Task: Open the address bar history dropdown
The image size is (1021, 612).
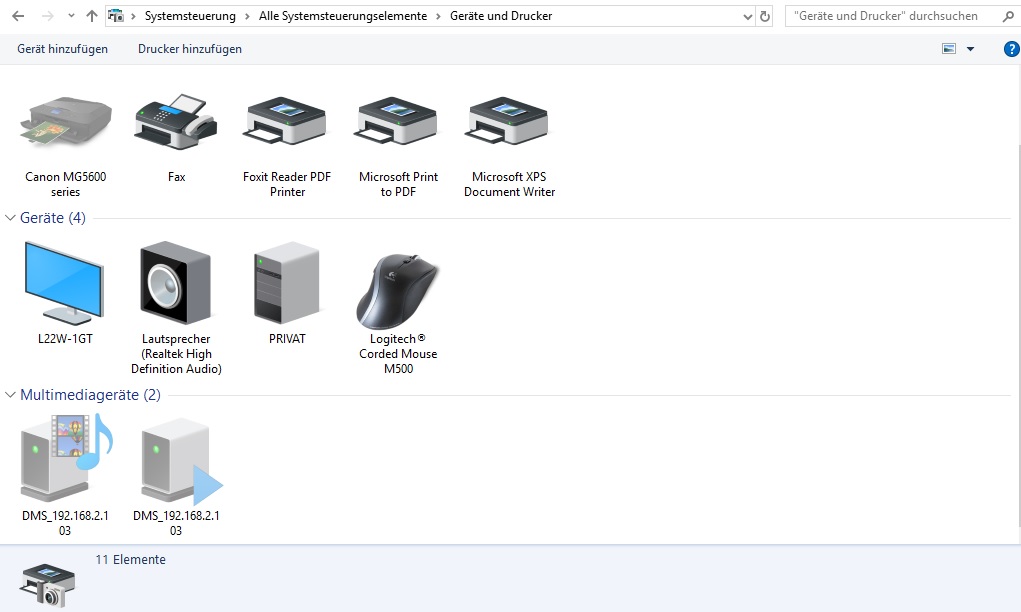Action: click(x=748, y=17)
